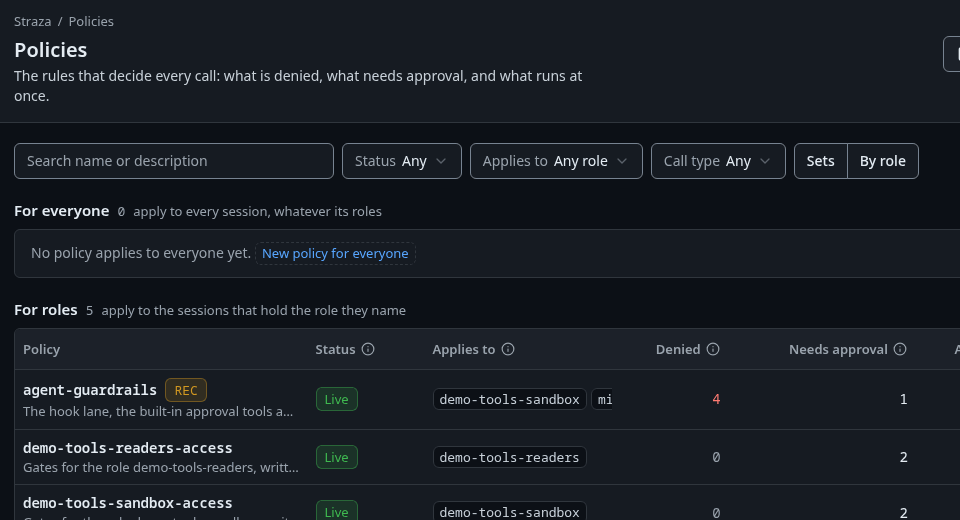Click the For everyone section heading

[62, 211]
